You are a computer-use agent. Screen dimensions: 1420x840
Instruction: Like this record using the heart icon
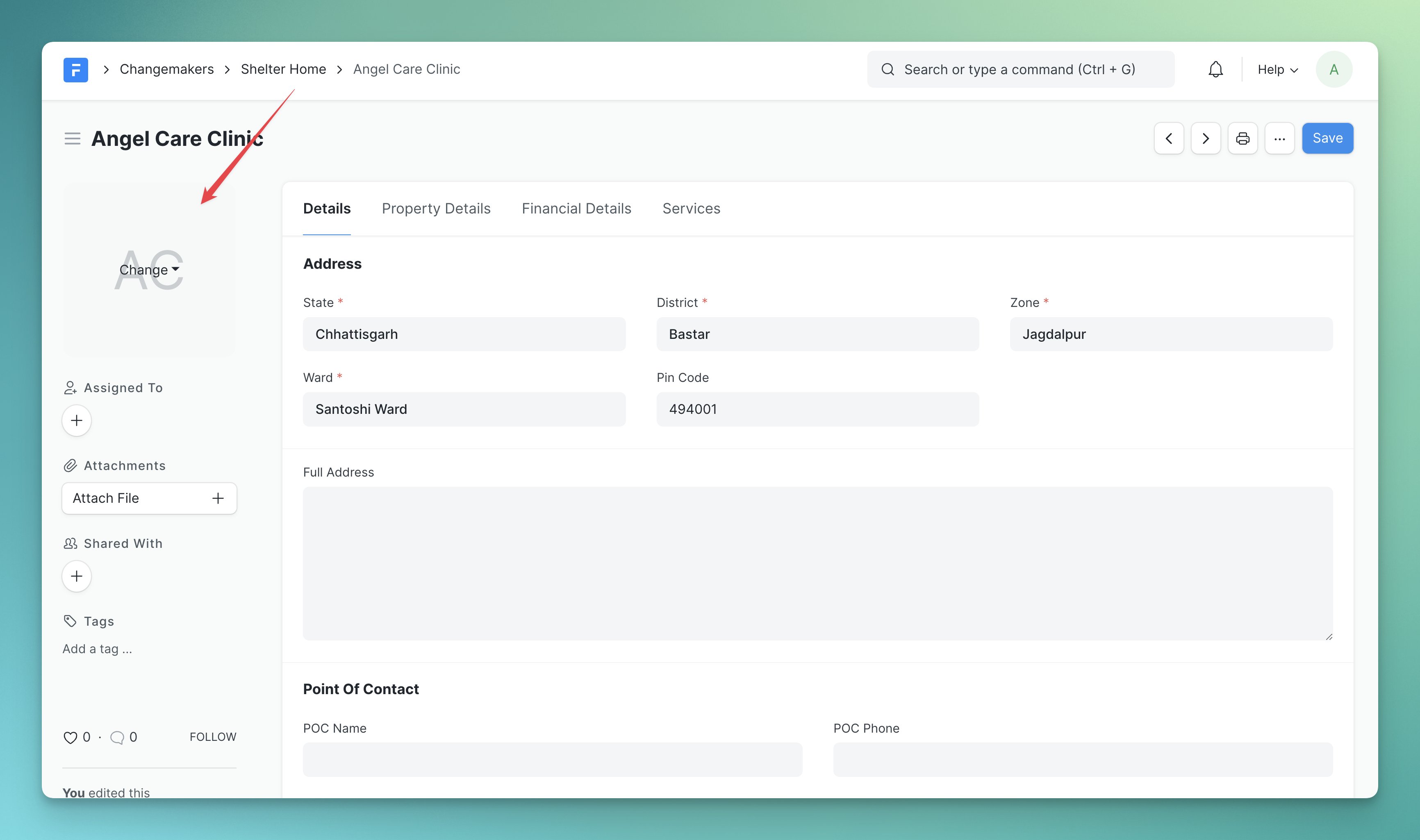pos(70,737)
